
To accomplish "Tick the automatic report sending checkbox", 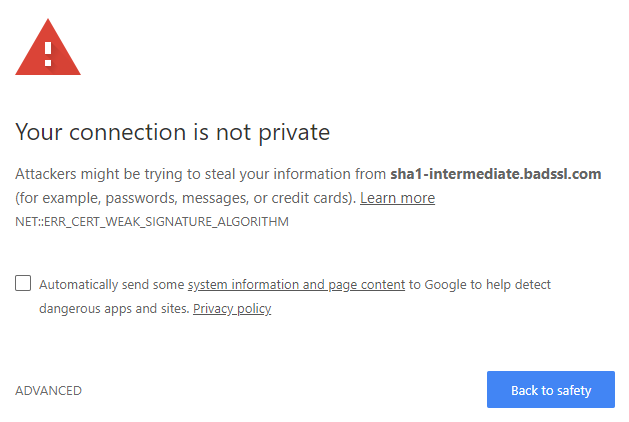I will click(x=23, y=283).
